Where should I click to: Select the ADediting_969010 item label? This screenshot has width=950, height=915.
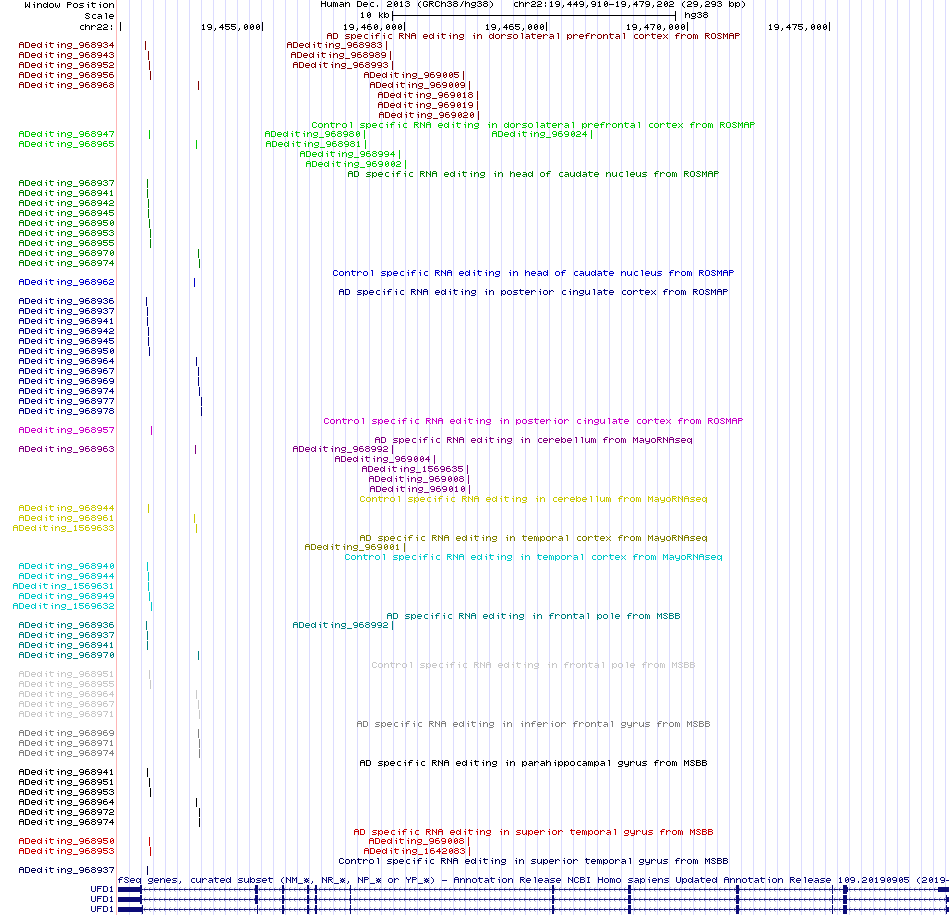(x=417, y=489)
